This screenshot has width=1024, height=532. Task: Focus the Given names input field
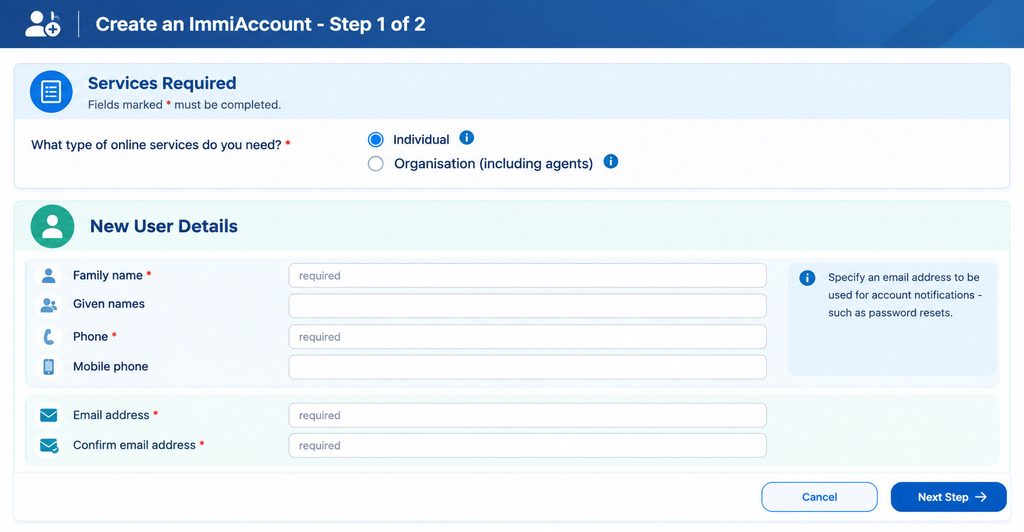pyautogui.click(x=528, y=305)
